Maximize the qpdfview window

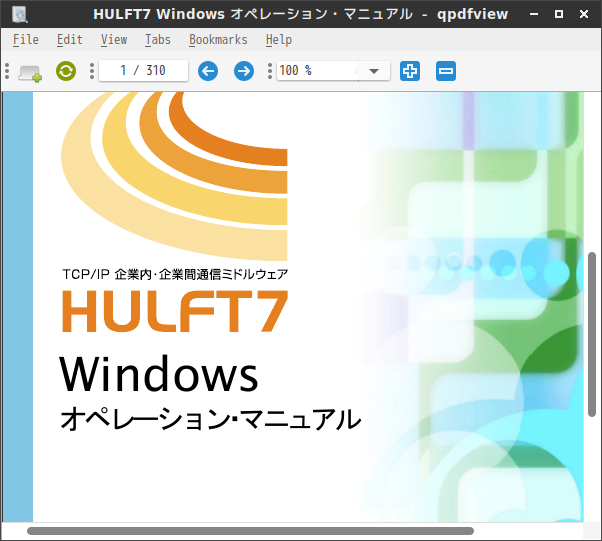[559, 14]
